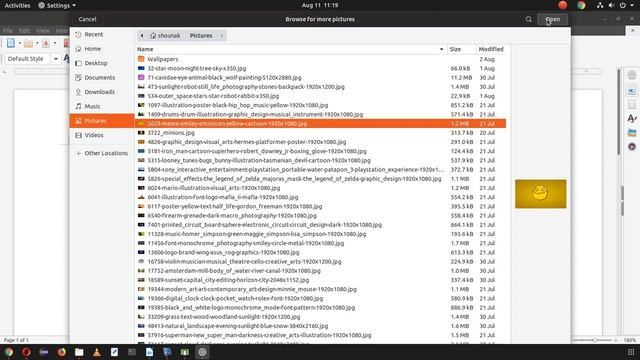Select 2629-meme-smiley-emoticon-yellow-cartoon file
Image resolution: width=640 pixels, height=360 pixels.
coord(320,123)
